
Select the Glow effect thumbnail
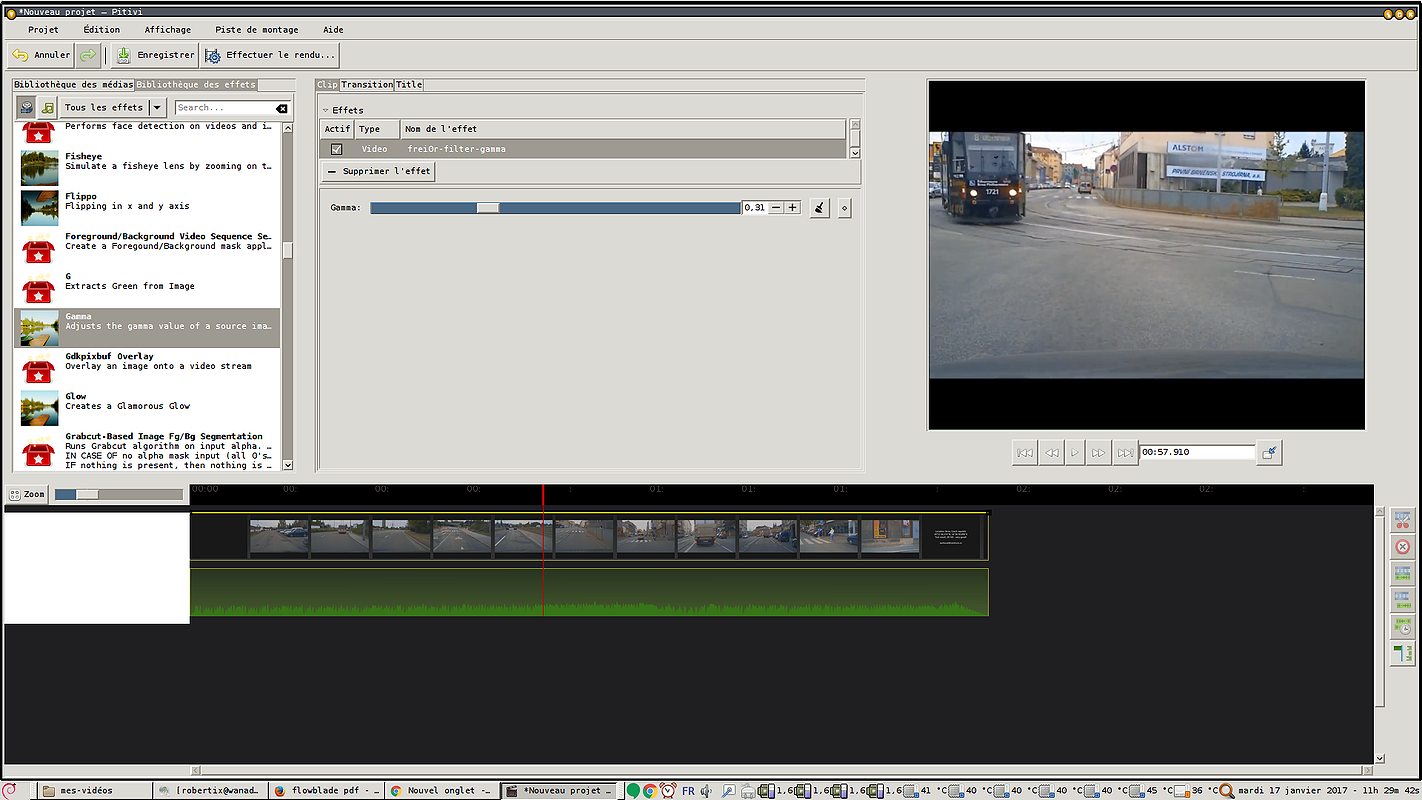[40, 407]
